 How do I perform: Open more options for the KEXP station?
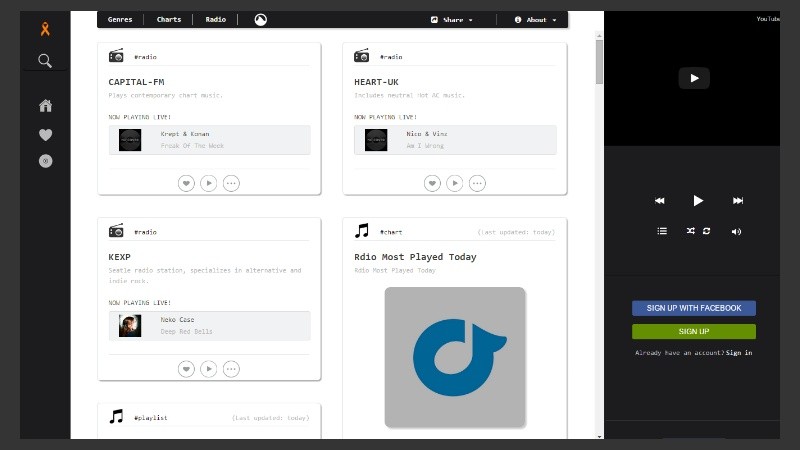[x=231, y=369]
